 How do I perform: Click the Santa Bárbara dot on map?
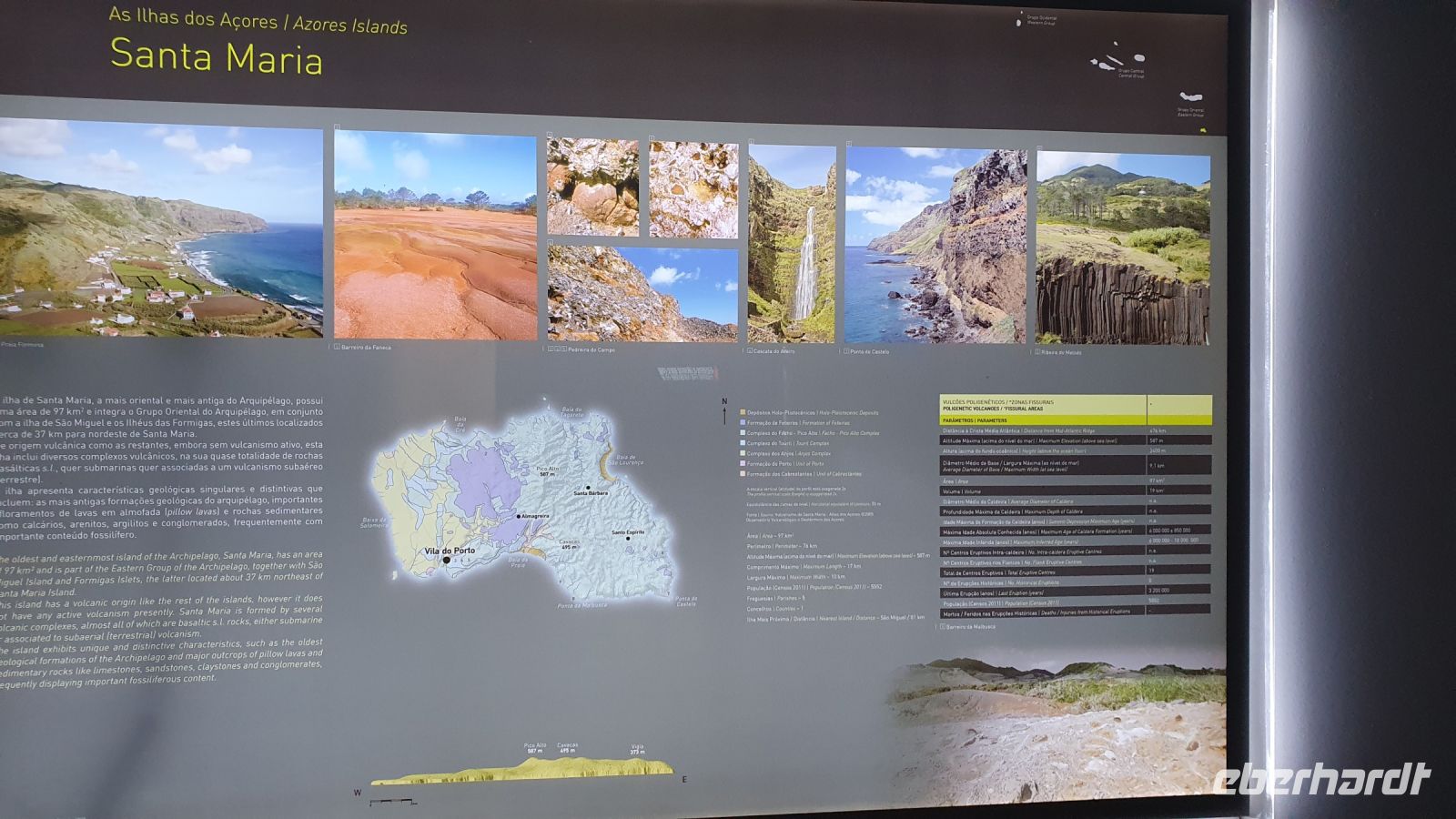point(588,488)
